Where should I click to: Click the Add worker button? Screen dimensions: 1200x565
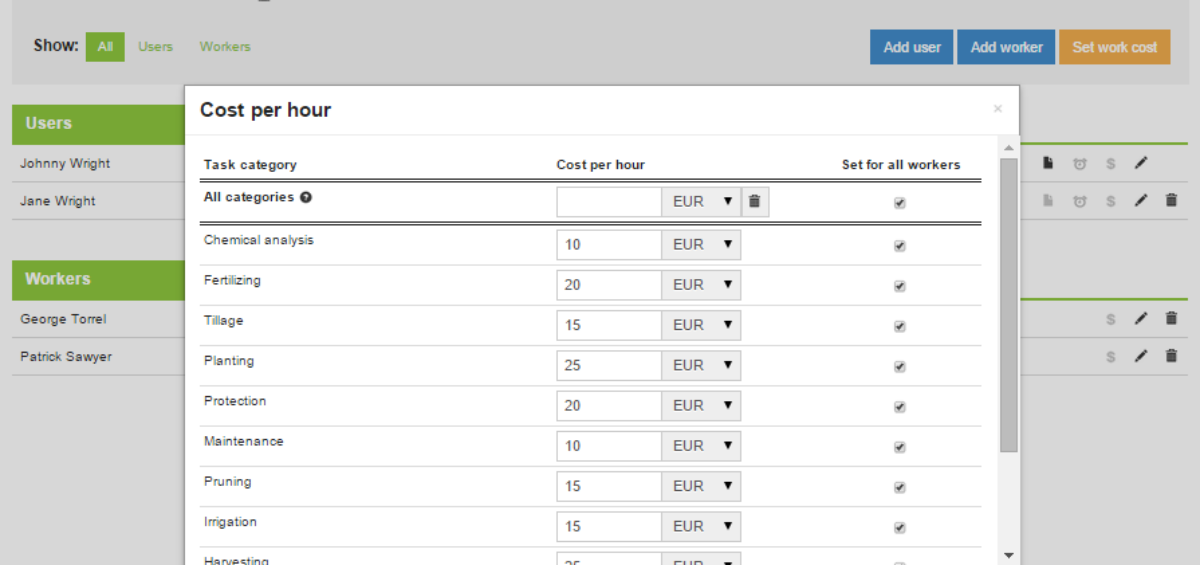[1006, 47]
